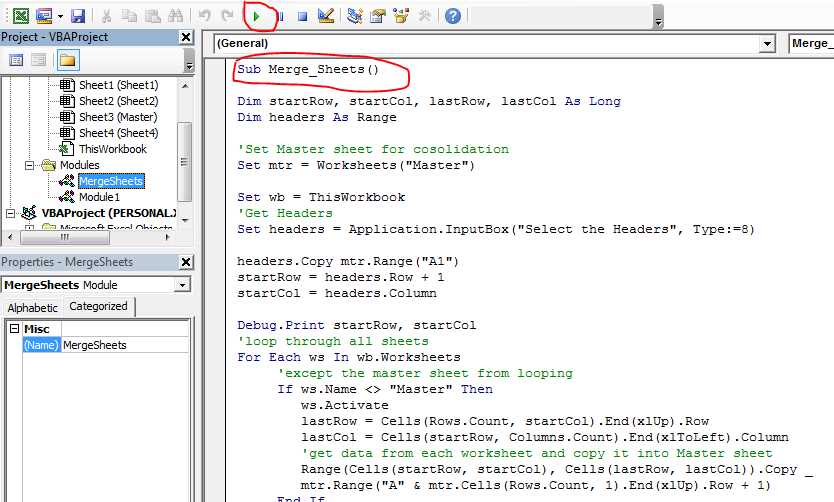The image size is (834, 502).
Task: Open the Object Browser icon
Action: [x=401, y=16]
